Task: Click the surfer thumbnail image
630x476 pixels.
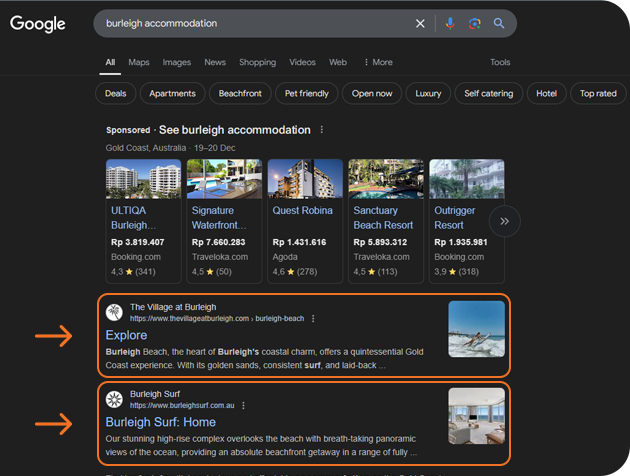Action: pos(477,329)
